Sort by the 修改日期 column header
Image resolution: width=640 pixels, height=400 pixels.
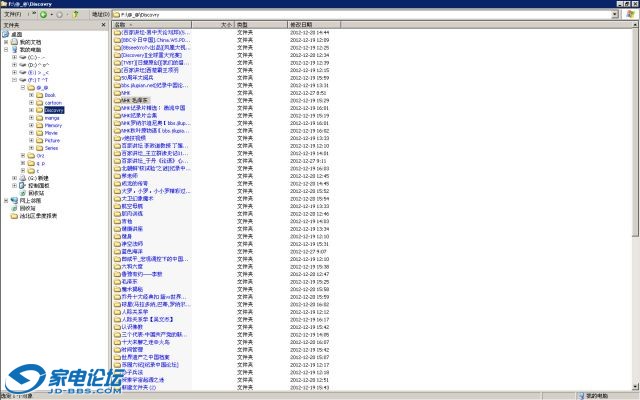pyautogui.click(x=314, y=25)
